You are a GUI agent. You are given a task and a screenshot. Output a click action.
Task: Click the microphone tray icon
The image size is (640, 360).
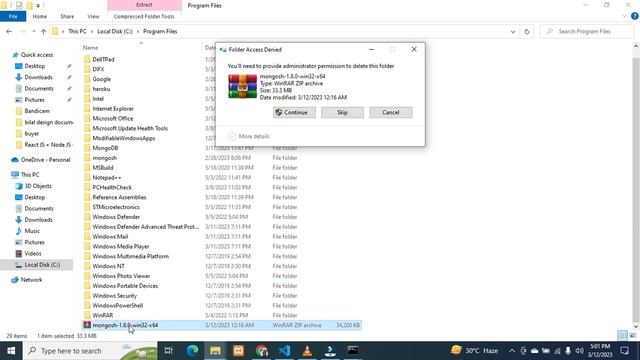click(568, 351)
